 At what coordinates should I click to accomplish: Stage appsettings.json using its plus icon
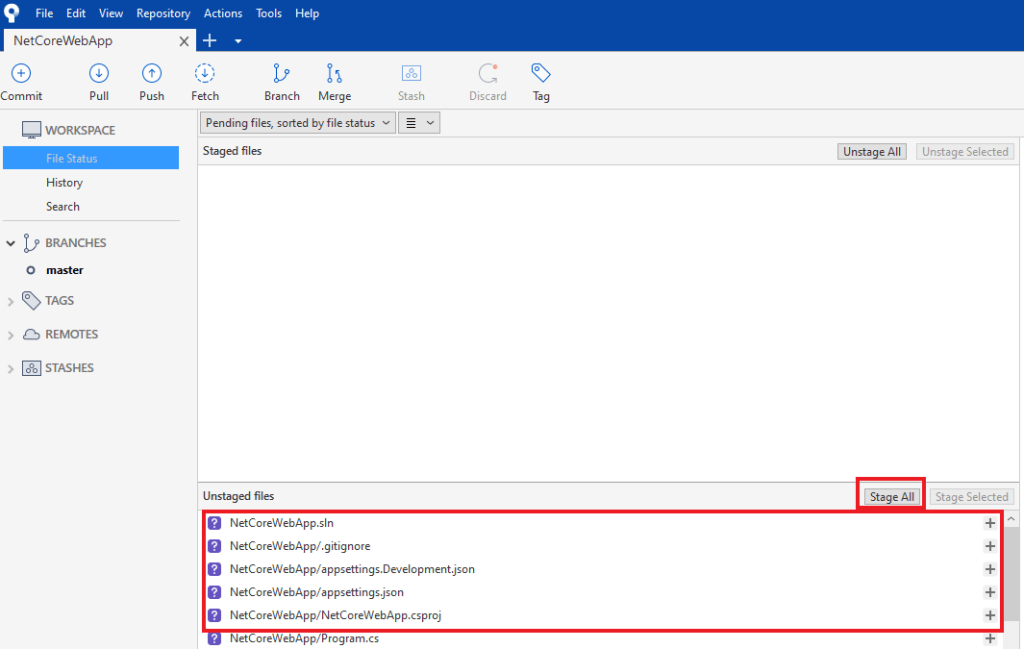click(x=990, y=592)
